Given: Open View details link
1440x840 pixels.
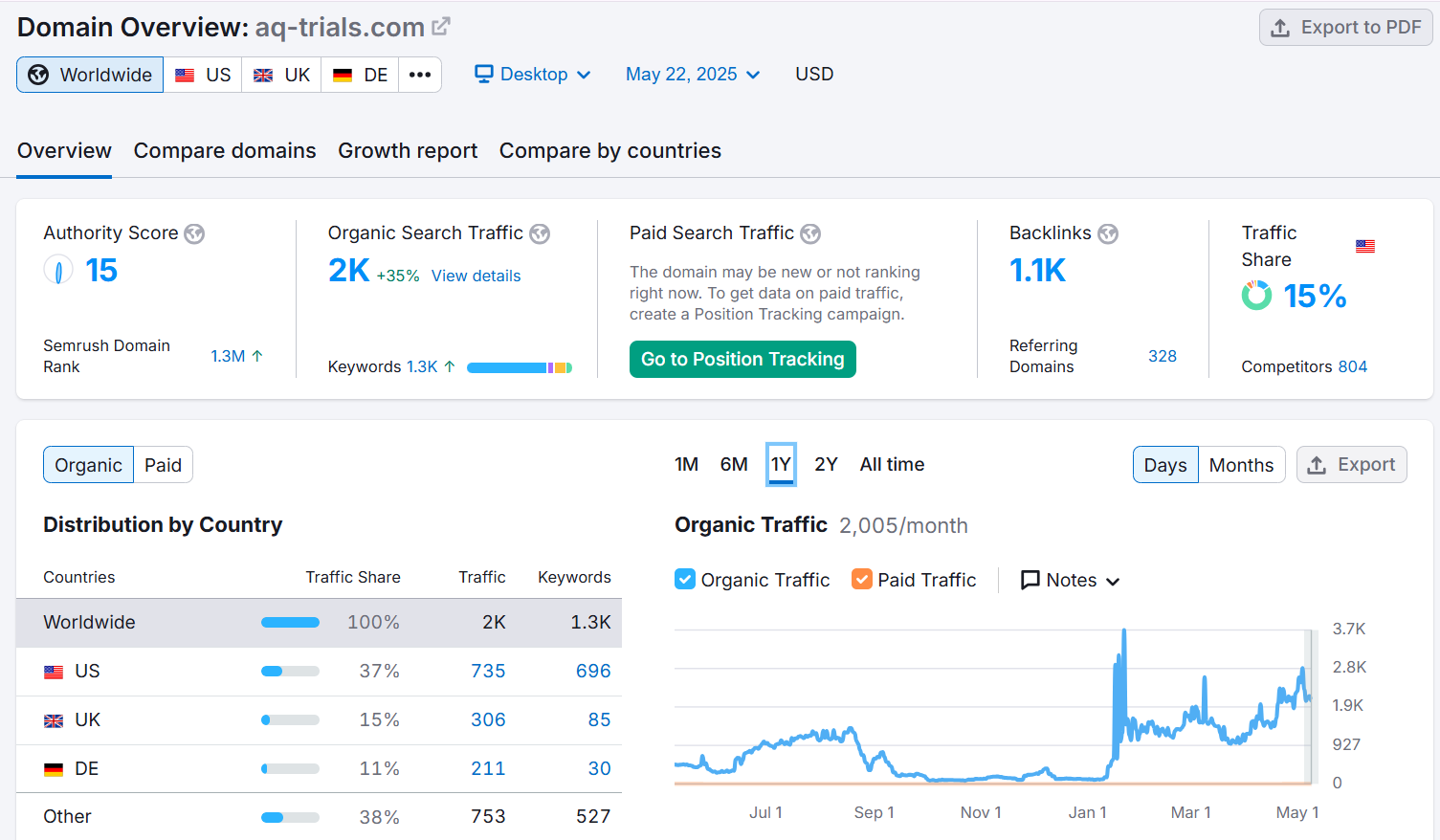Looking at the screenshot, I should click(476, 276).
